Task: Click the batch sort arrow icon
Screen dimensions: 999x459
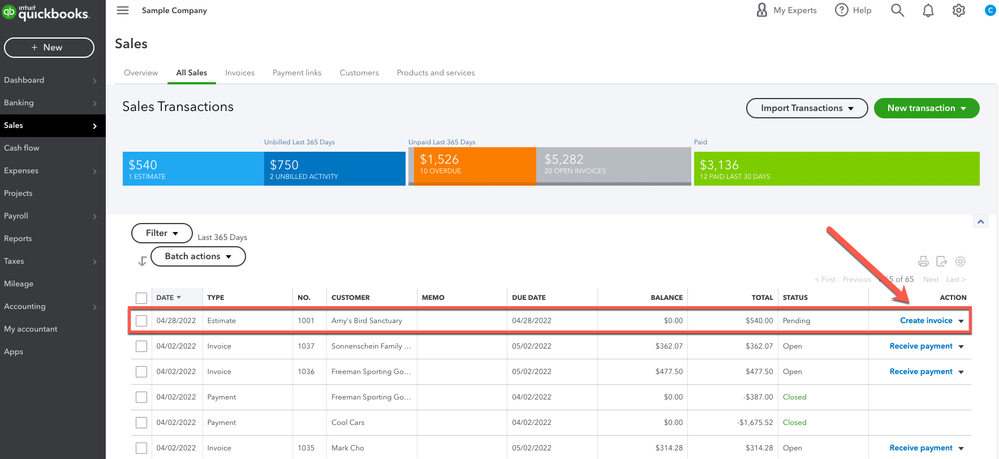Action: tap(142, 260)
